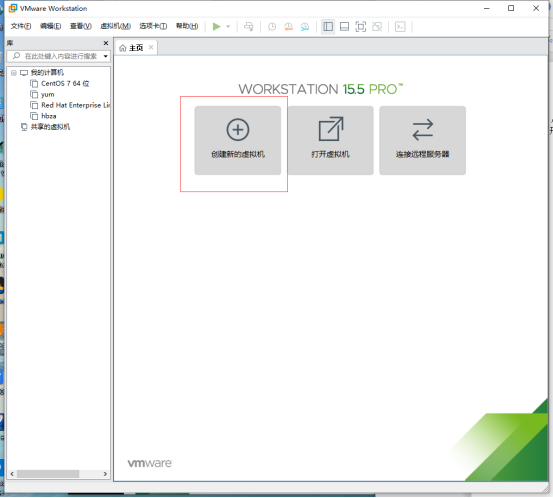
Task: Switch to the 主页 tab
Action: pos(132,48)
